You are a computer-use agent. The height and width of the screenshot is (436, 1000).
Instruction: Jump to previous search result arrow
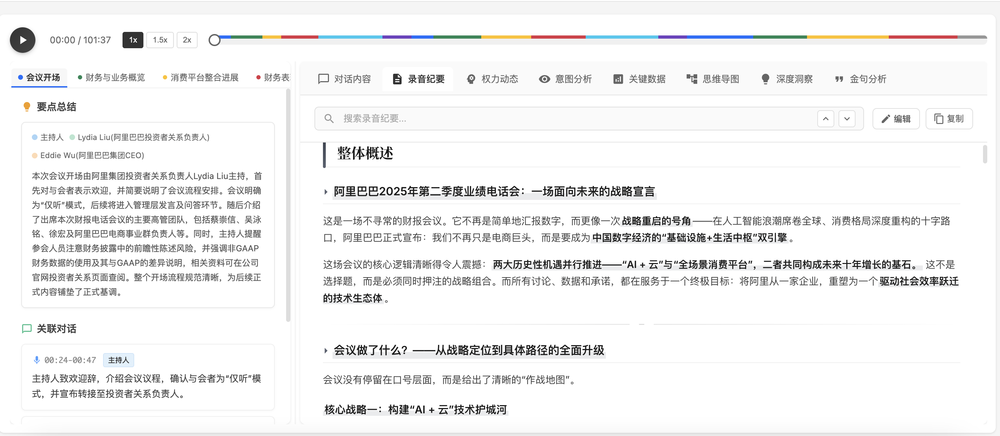(x=825, y=118)
